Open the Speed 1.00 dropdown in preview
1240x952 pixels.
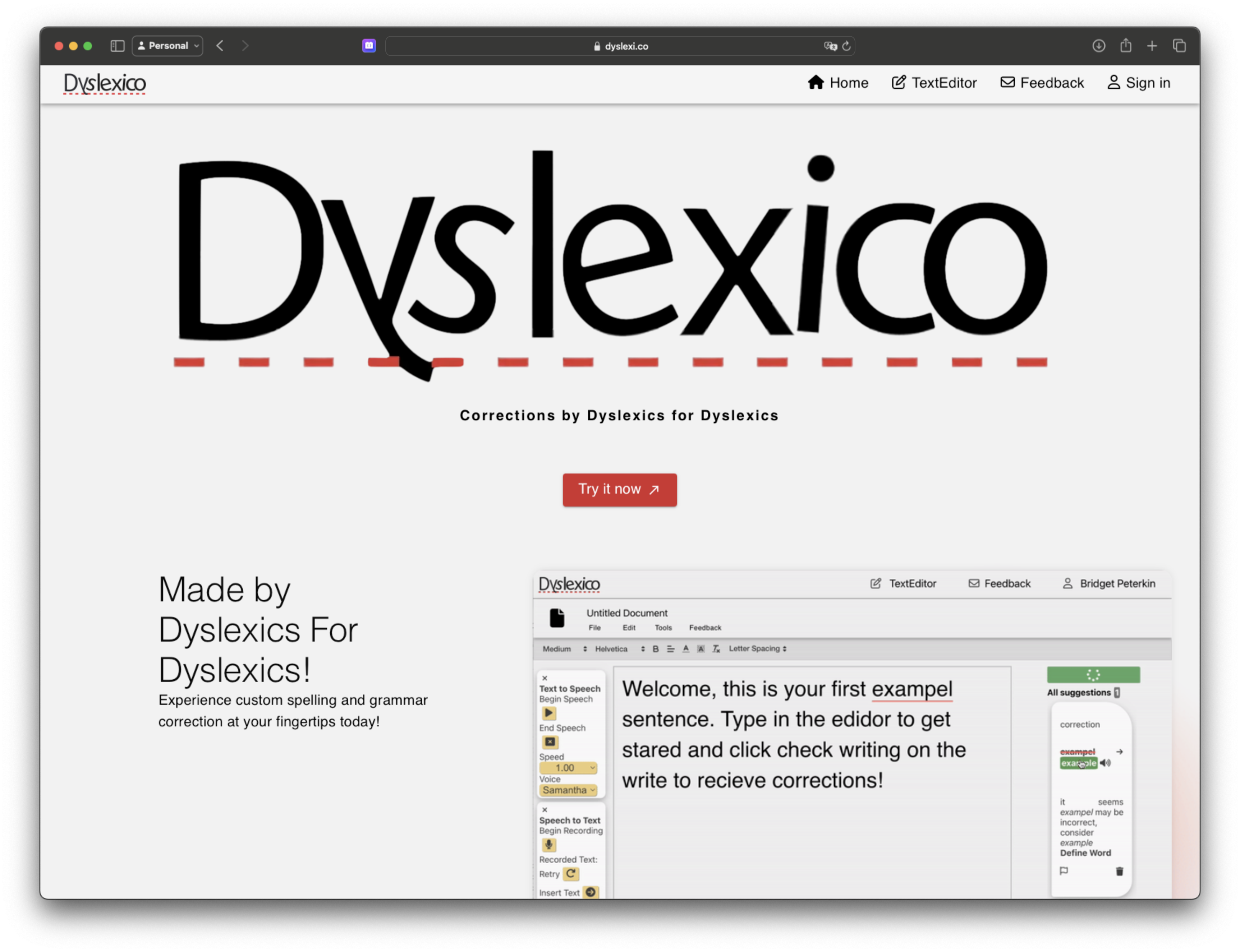pos(568,768)
